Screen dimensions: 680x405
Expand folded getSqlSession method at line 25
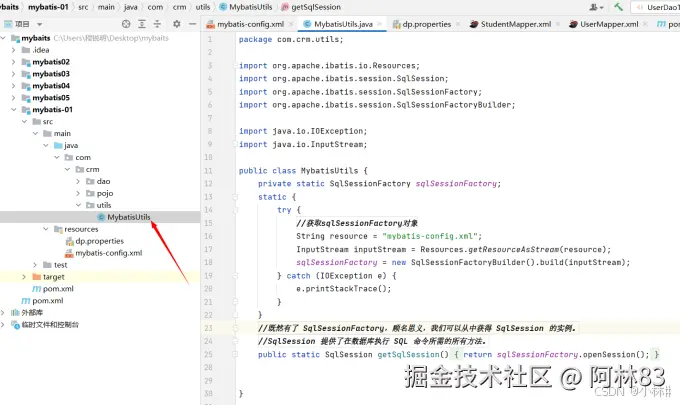pyautogui.click(x=235, y=354)
